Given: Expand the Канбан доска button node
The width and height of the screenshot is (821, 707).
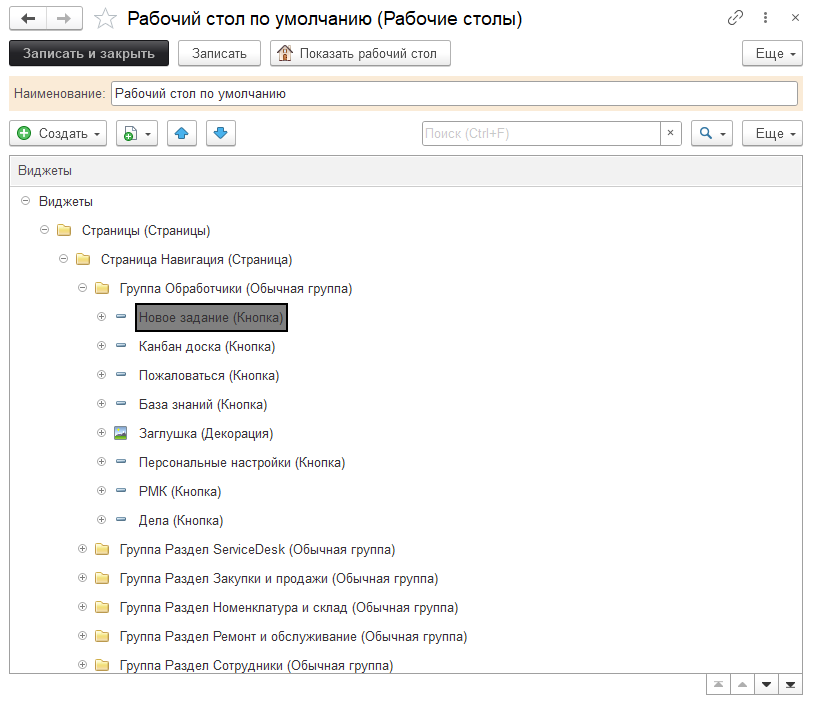Looking at the screenshot, I should pos(101,346).
